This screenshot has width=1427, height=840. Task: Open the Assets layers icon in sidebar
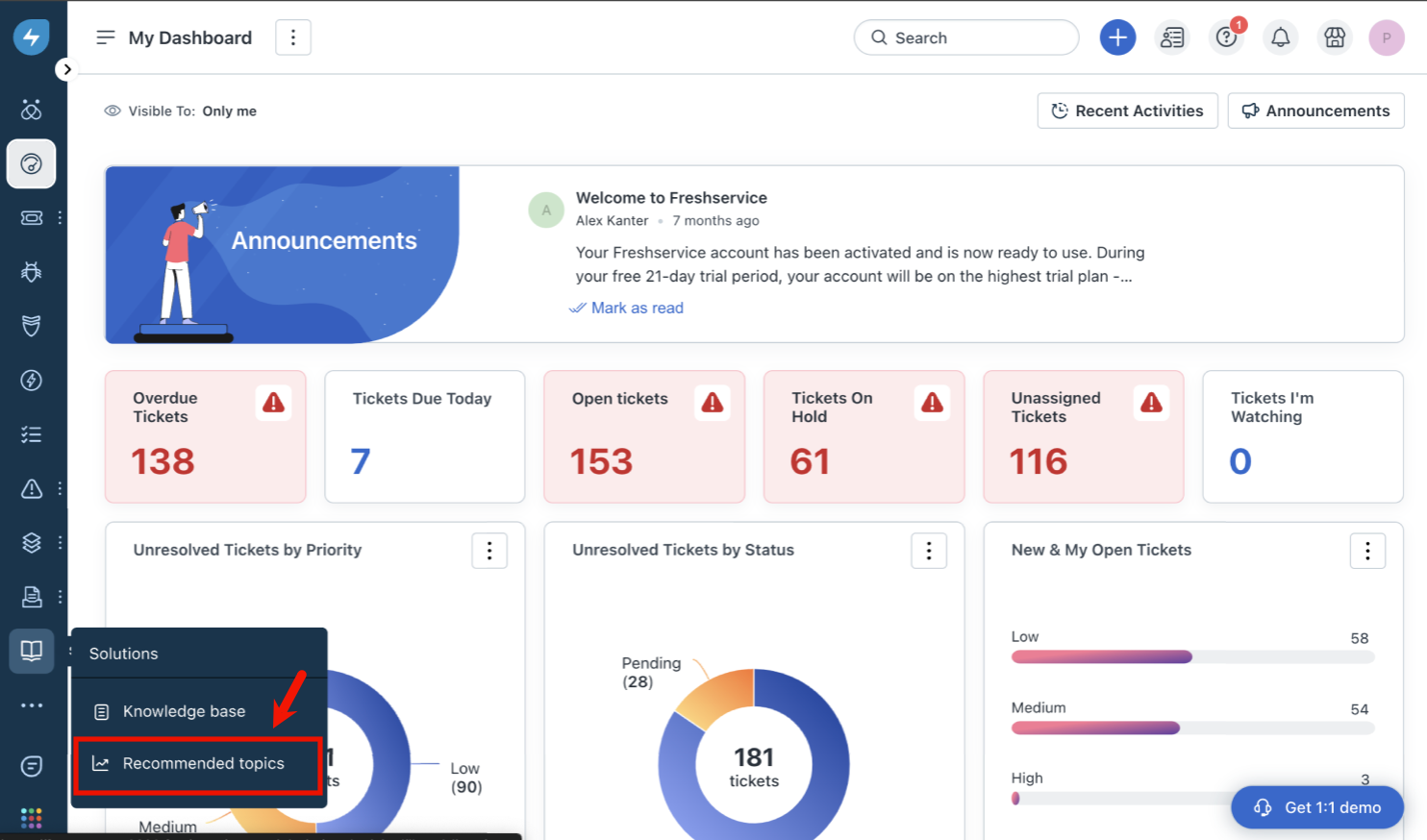point(32,543)
